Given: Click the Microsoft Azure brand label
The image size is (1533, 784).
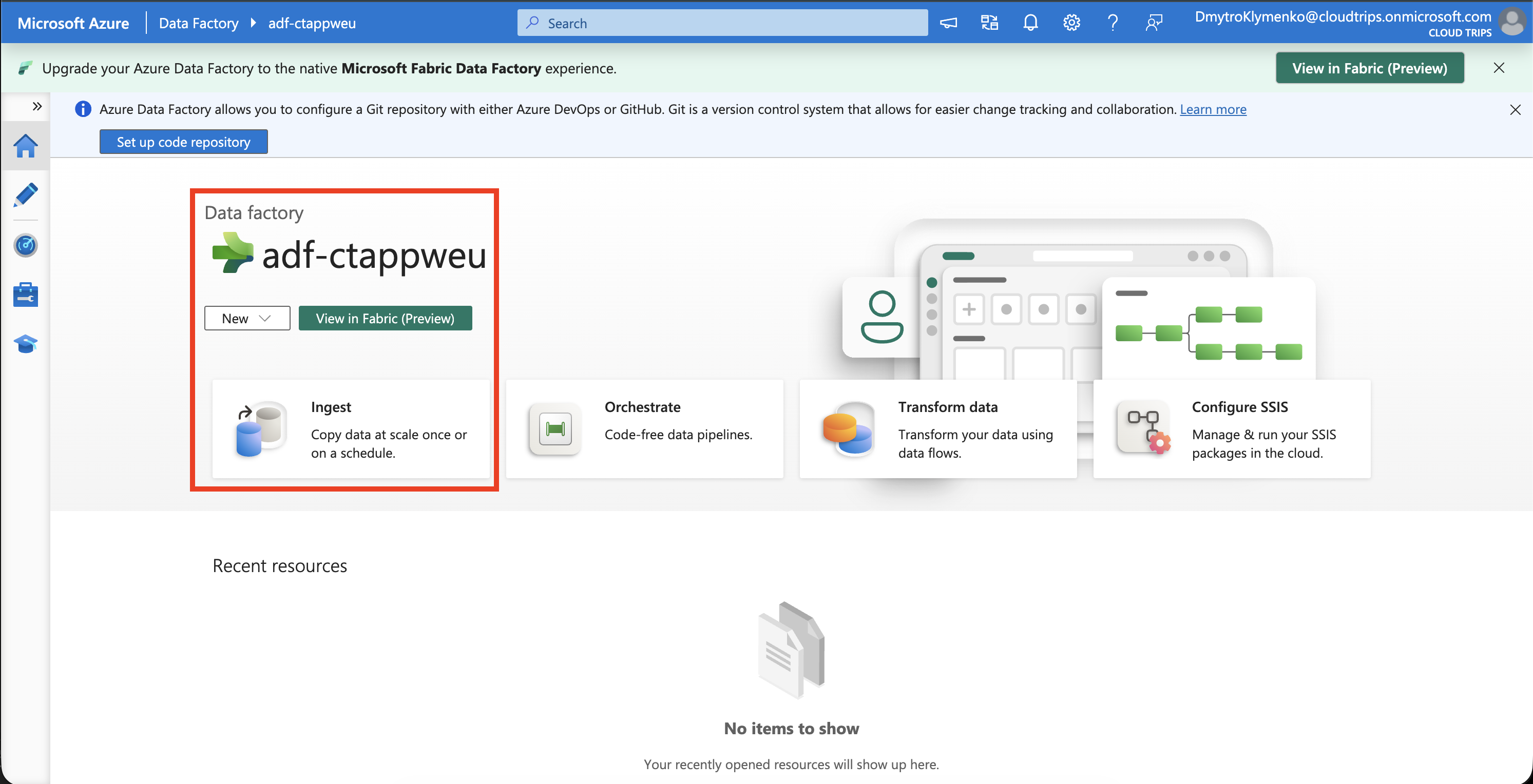Looking at the screenshot, I should click(73, 23).
